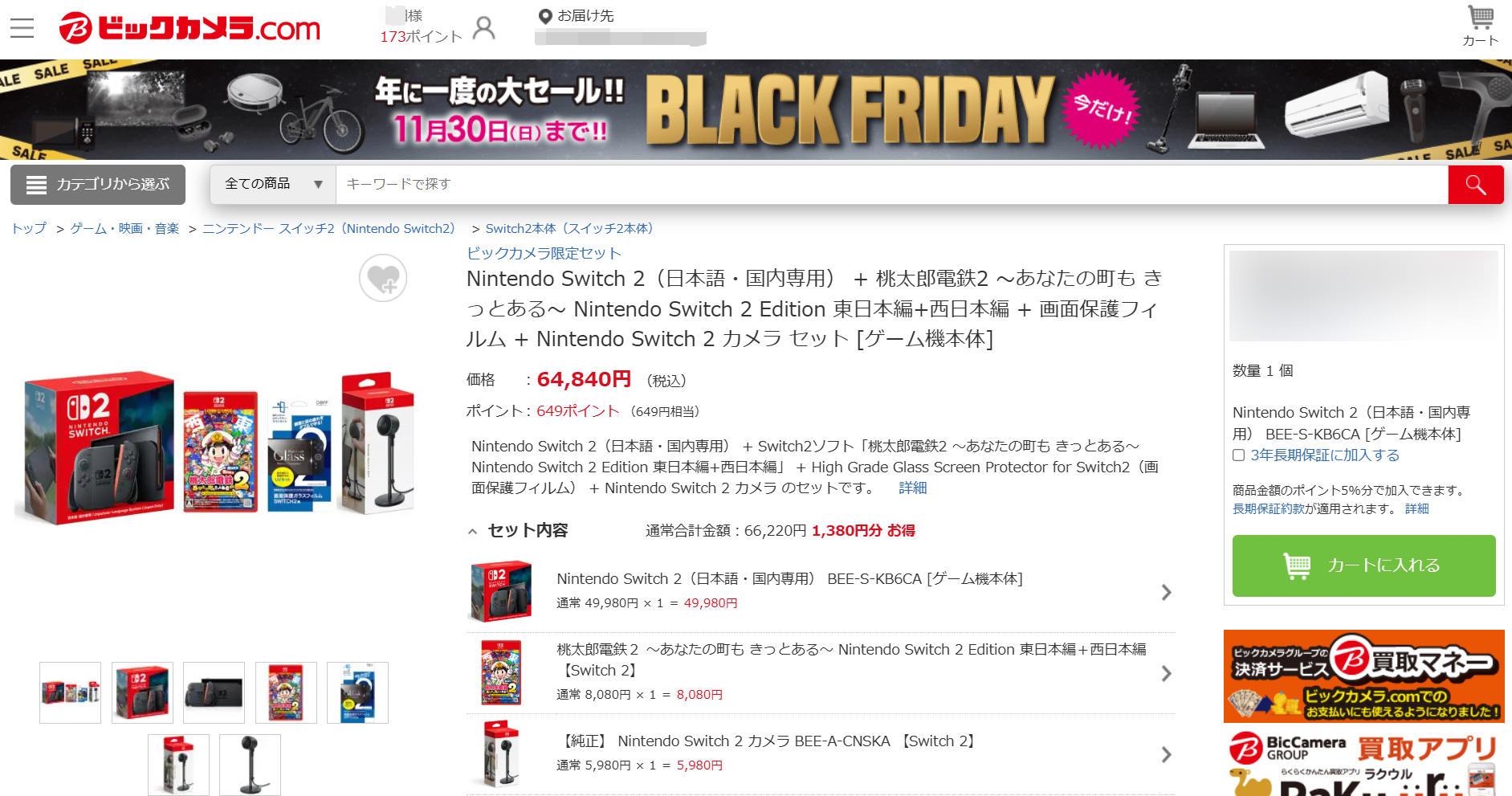Click the green カートに入れる button
Viewport: 1512px width, 796px height.
pyautogui.click(x=1363, y=565)
